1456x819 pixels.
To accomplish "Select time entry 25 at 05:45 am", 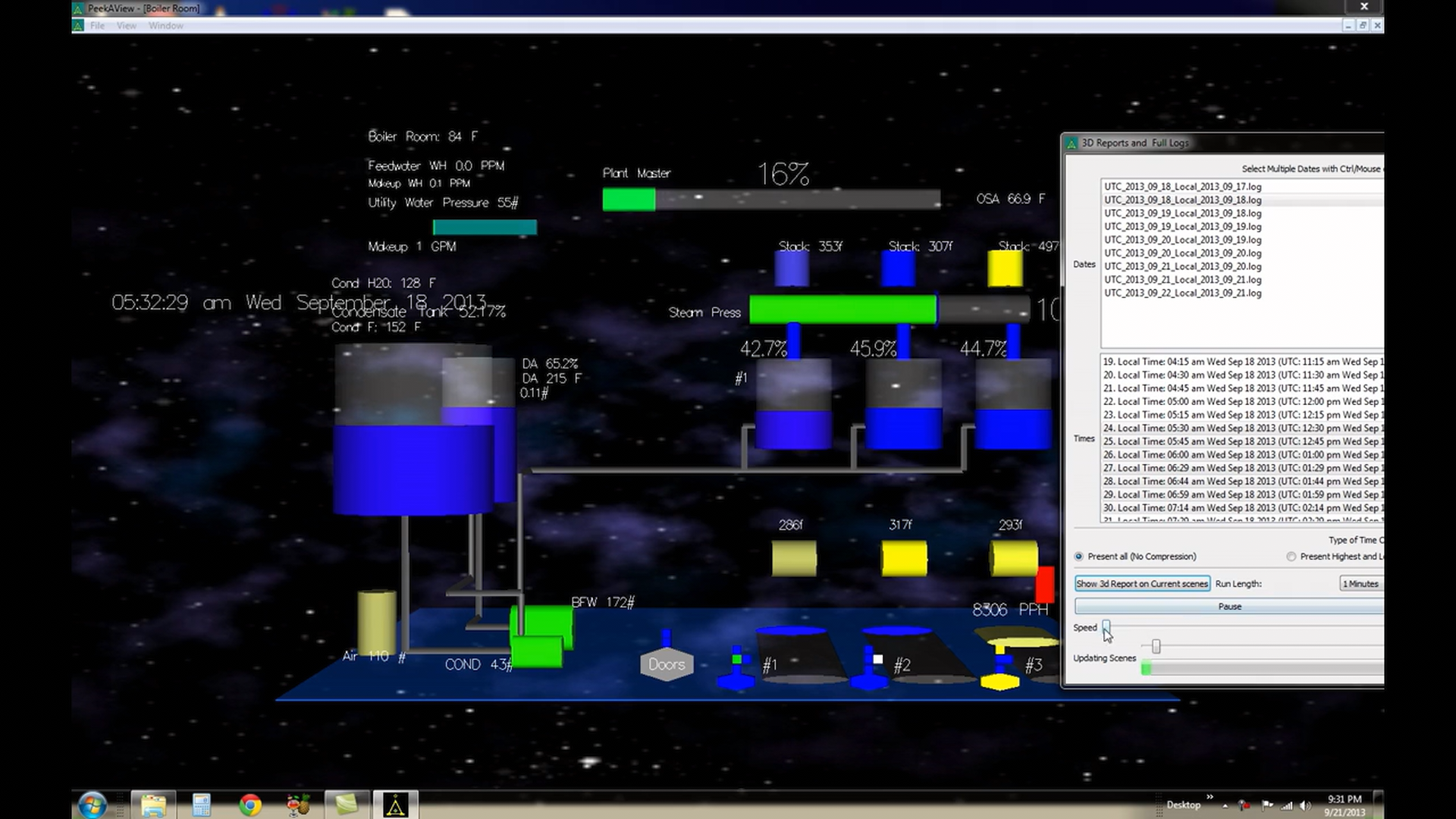I will (1242, 441).
